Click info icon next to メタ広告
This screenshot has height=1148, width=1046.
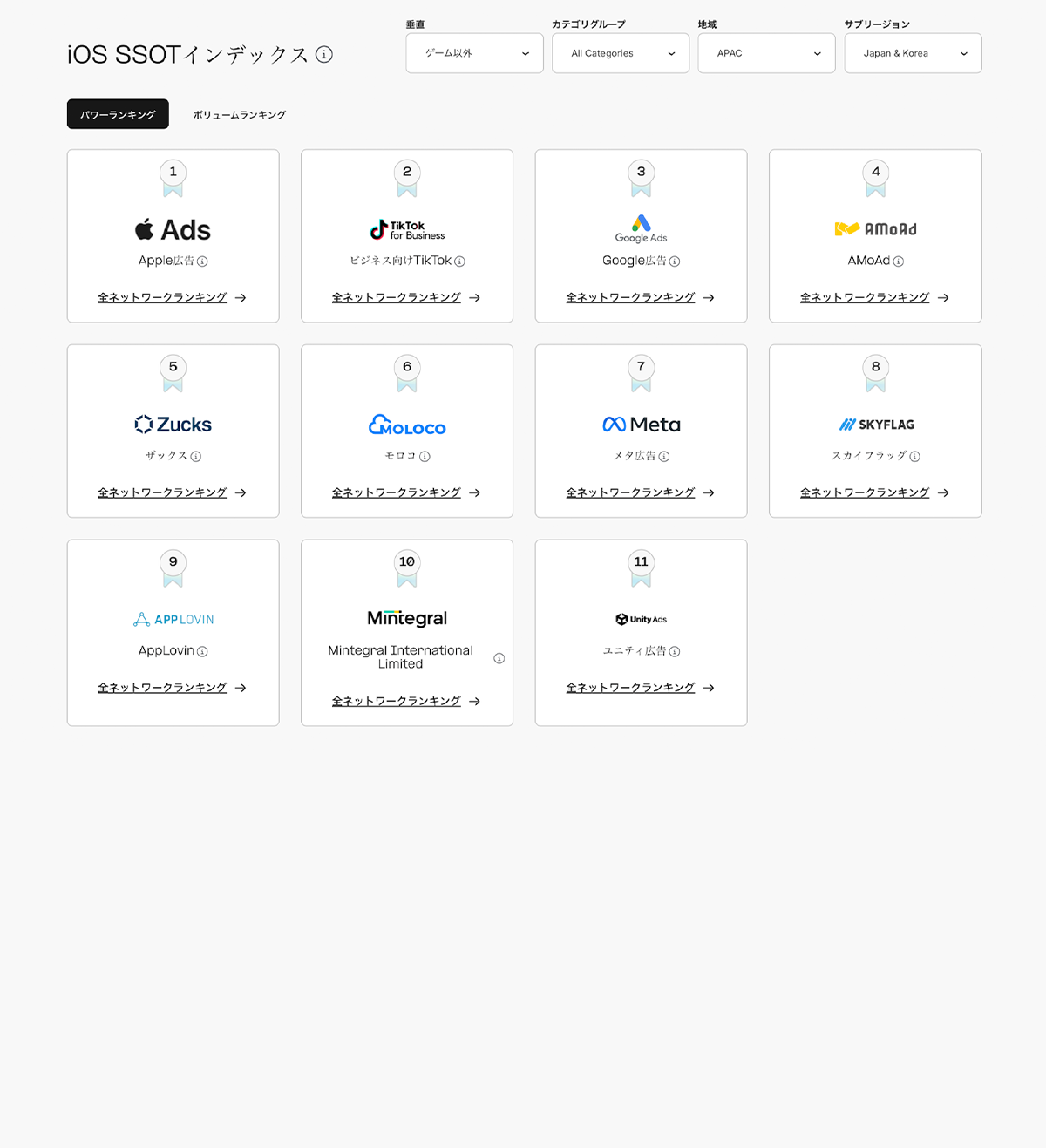664,457
